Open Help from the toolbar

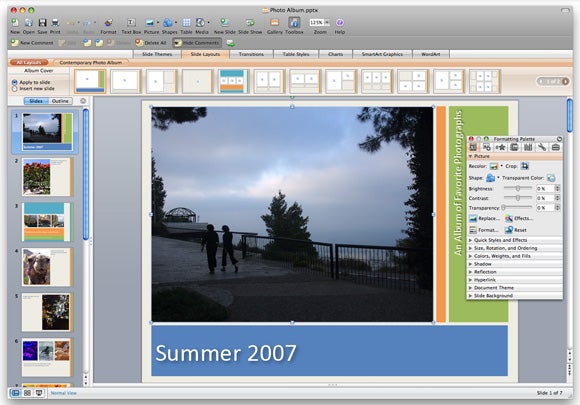[x=340, y=23]
